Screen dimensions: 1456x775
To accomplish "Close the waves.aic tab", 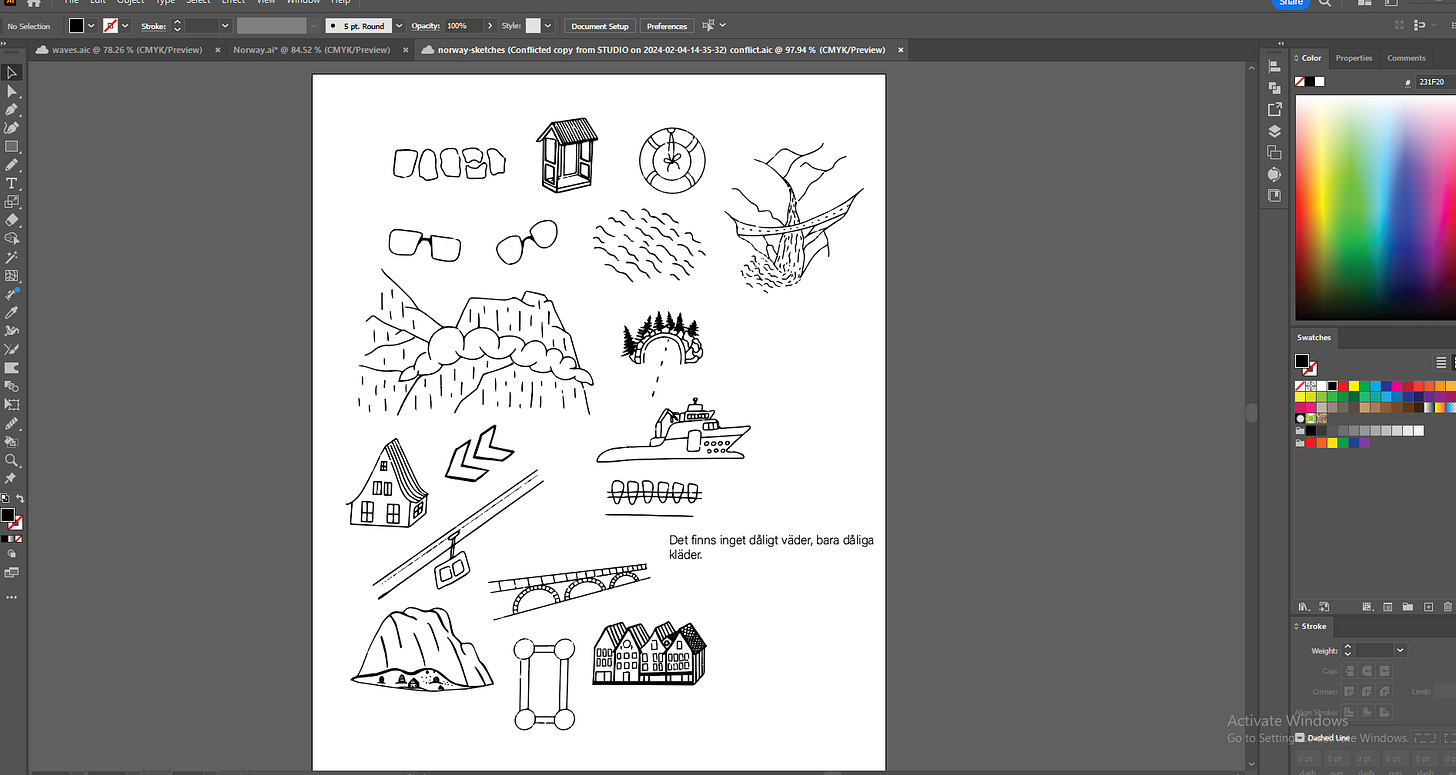I will click(216, 49).
